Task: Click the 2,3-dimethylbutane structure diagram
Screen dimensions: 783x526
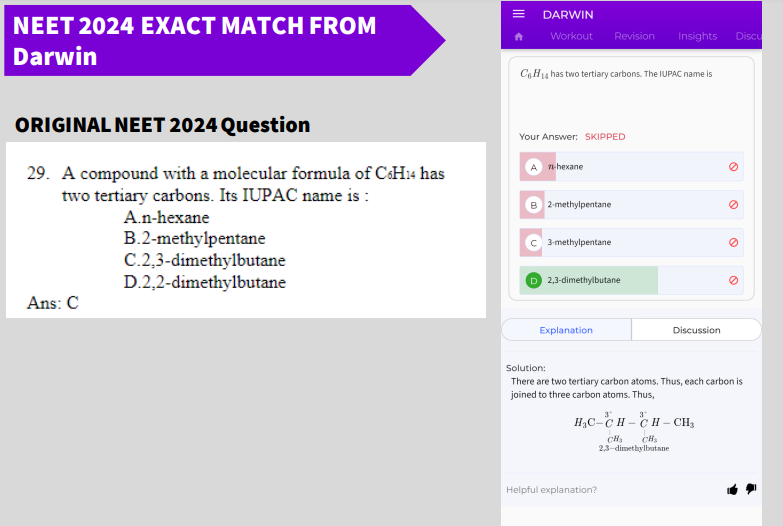Action: [634, 432]
